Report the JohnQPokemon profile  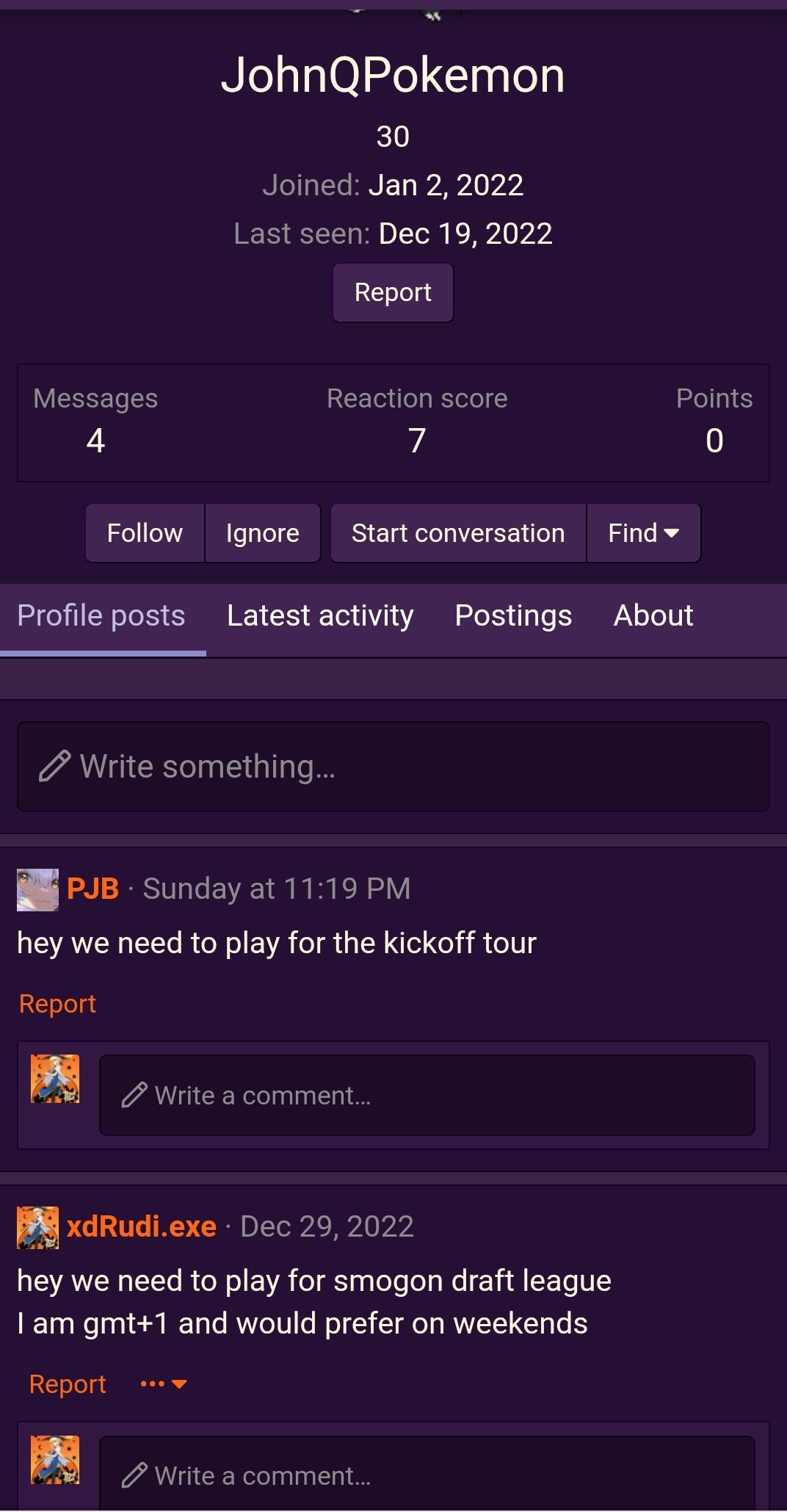pyautogui.click(x=393, y=292)
